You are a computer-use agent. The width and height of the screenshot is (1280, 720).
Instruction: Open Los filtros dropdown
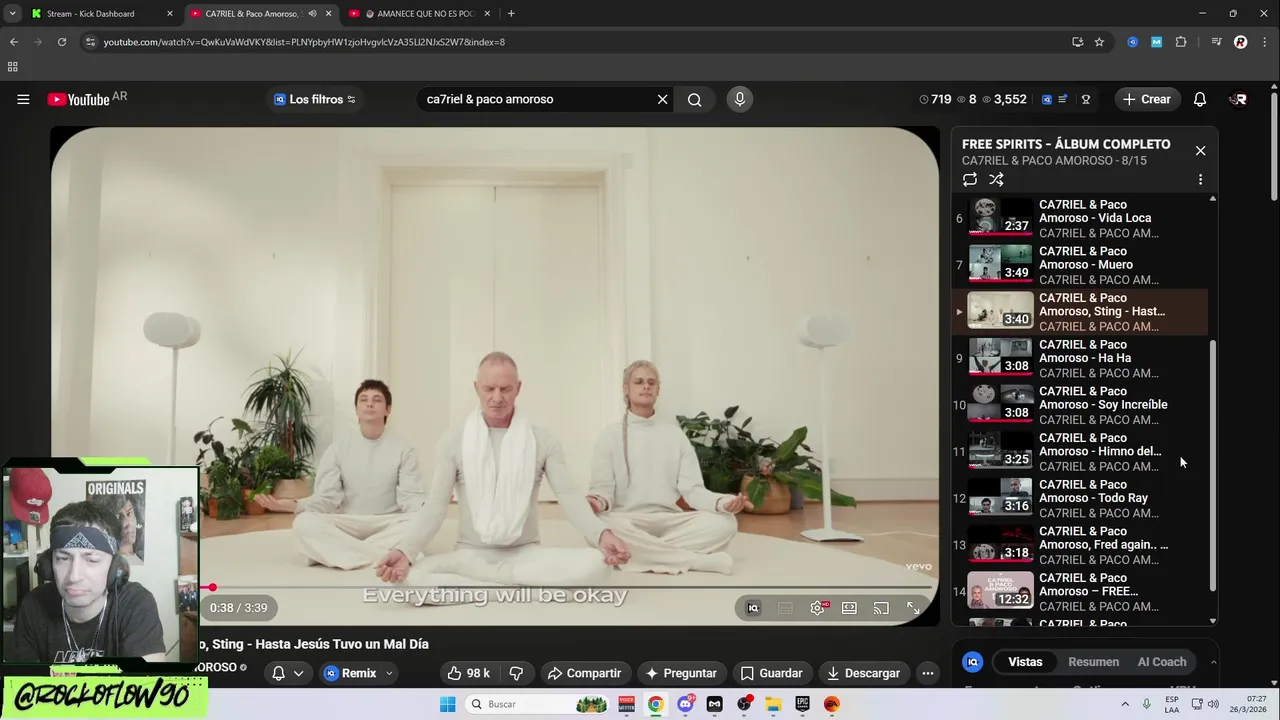pos(314,99)
